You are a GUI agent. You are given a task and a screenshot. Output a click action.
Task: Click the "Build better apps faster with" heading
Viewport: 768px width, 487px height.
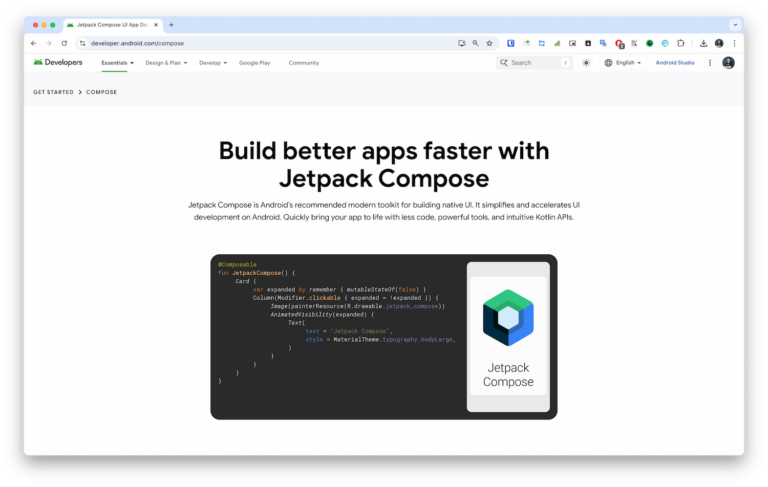pos(384,151)
